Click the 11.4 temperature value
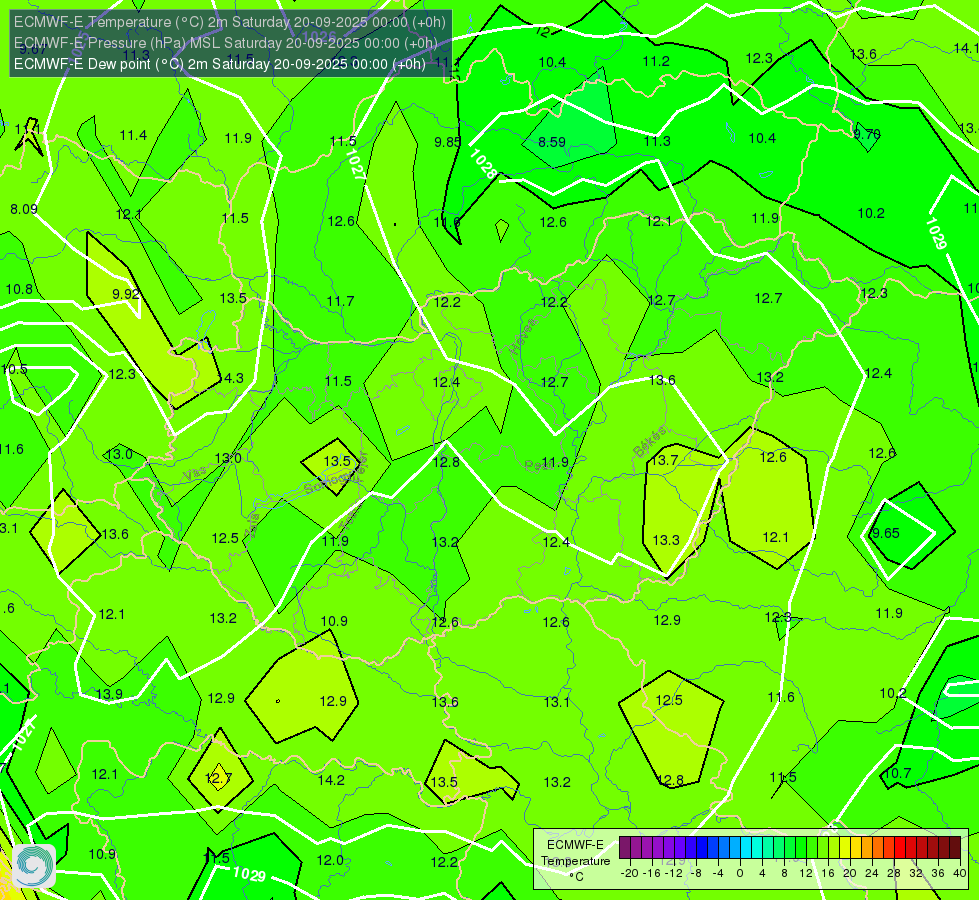The width and height of the screenshot is (979, 900). 133,136
